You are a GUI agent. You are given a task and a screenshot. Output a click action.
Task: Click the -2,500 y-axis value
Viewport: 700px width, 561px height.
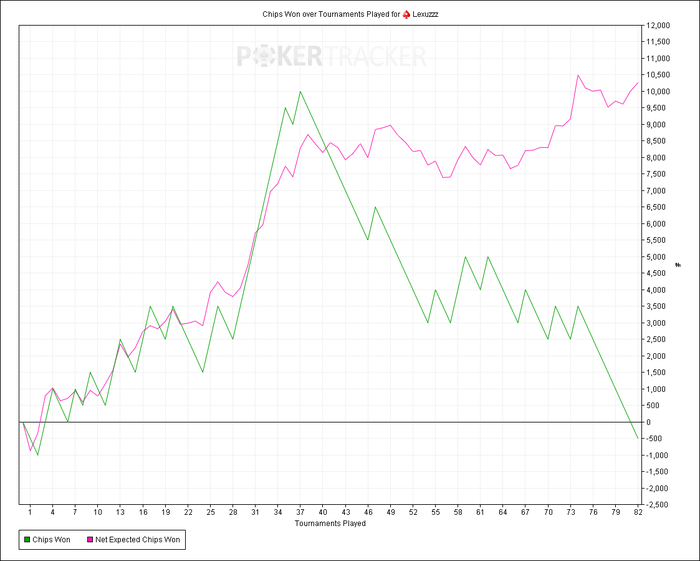(658, 505)
